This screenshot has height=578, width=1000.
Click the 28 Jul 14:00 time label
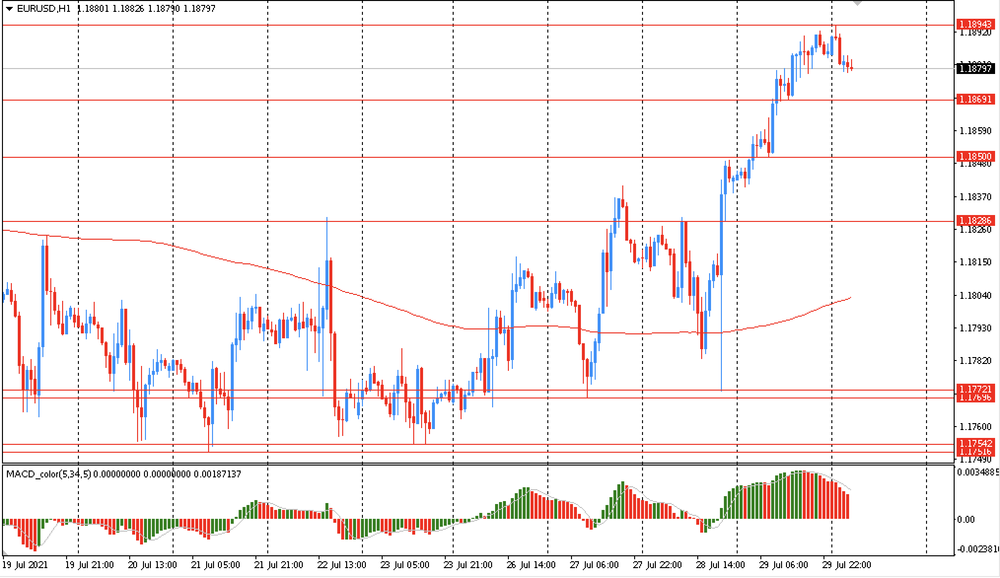pos(721,565)
